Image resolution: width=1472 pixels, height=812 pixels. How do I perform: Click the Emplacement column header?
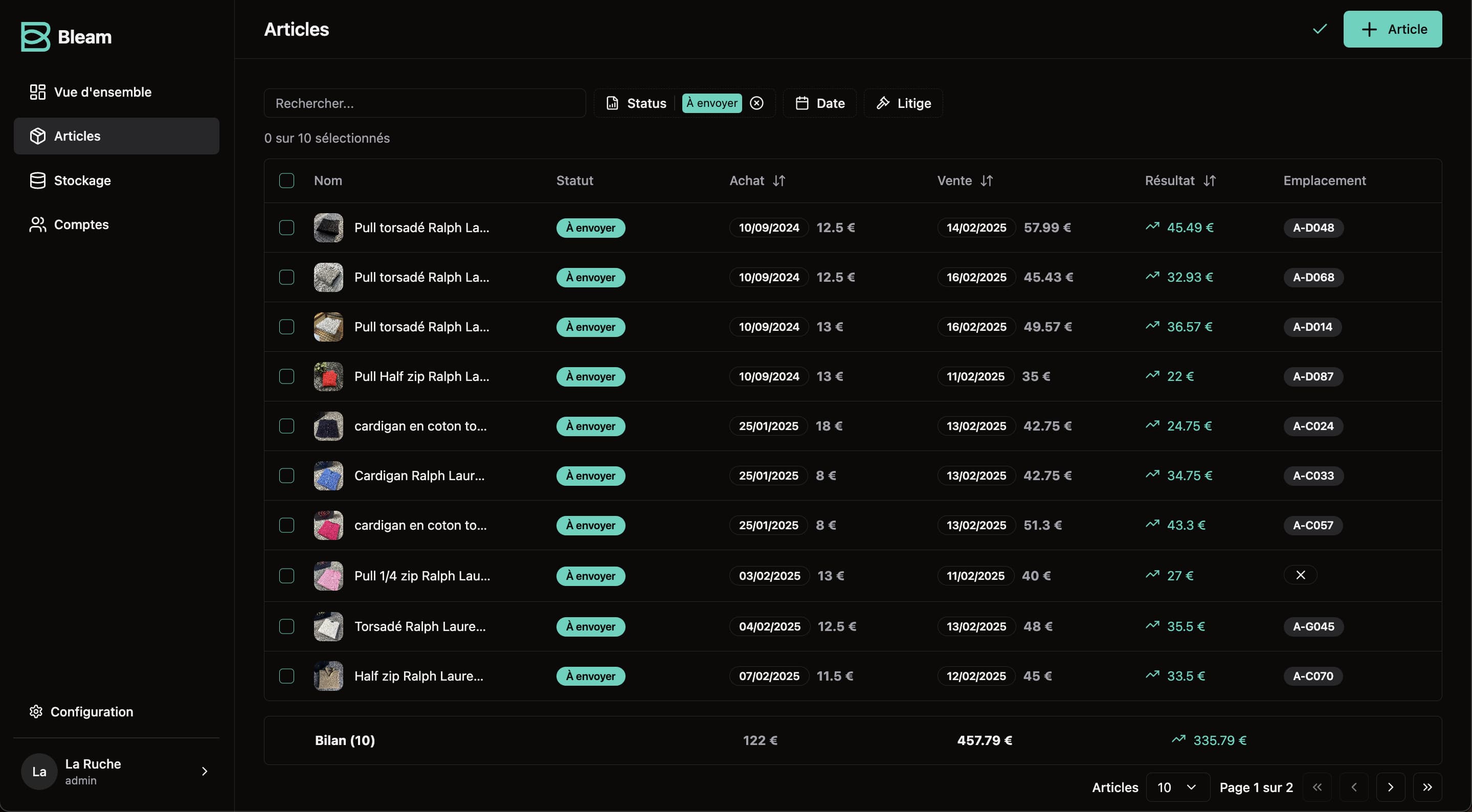point(1325,181)
